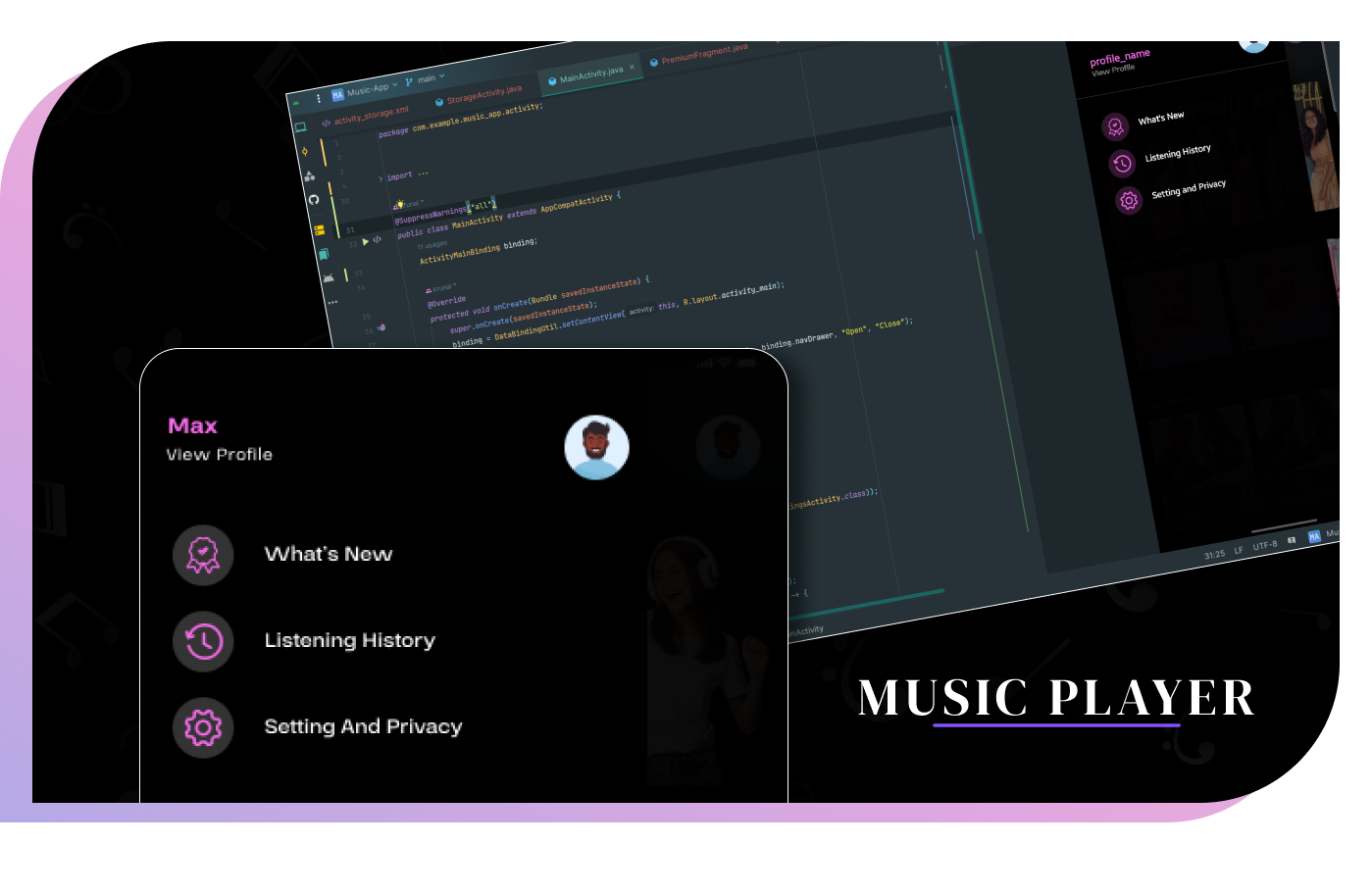Click UTF-8 encoding in the status bar

[1264, 545]
